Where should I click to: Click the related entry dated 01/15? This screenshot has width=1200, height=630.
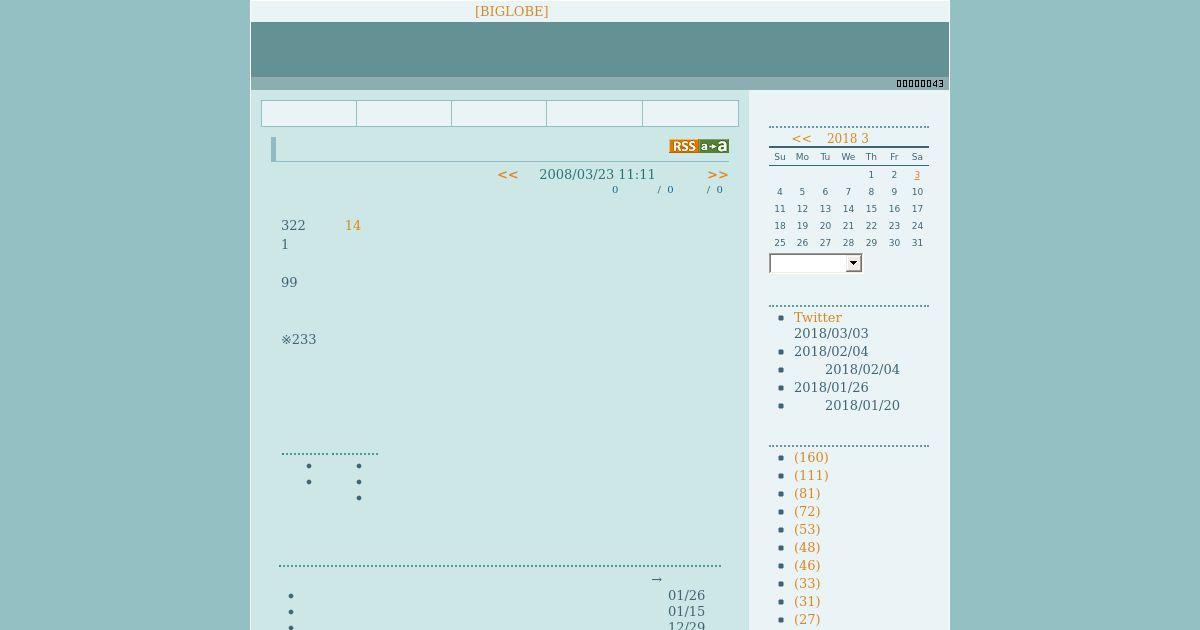686,612
